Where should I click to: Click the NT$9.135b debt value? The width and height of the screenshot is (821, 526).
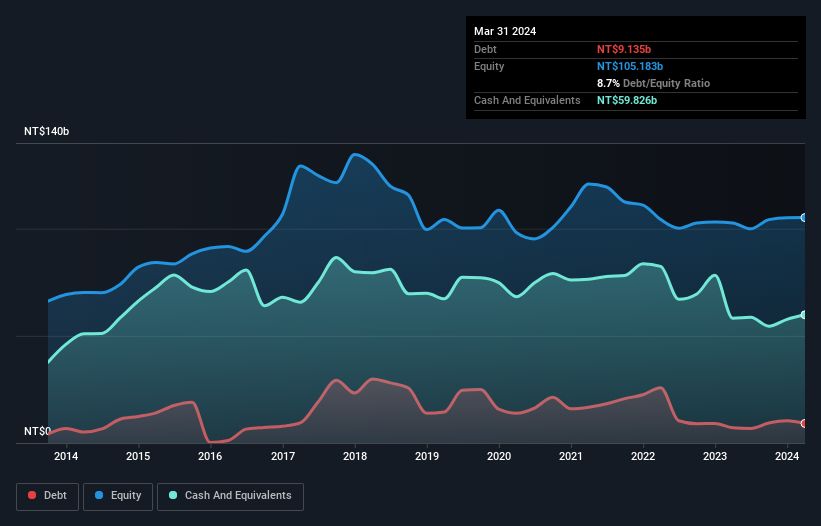click(x=624, y=49)
